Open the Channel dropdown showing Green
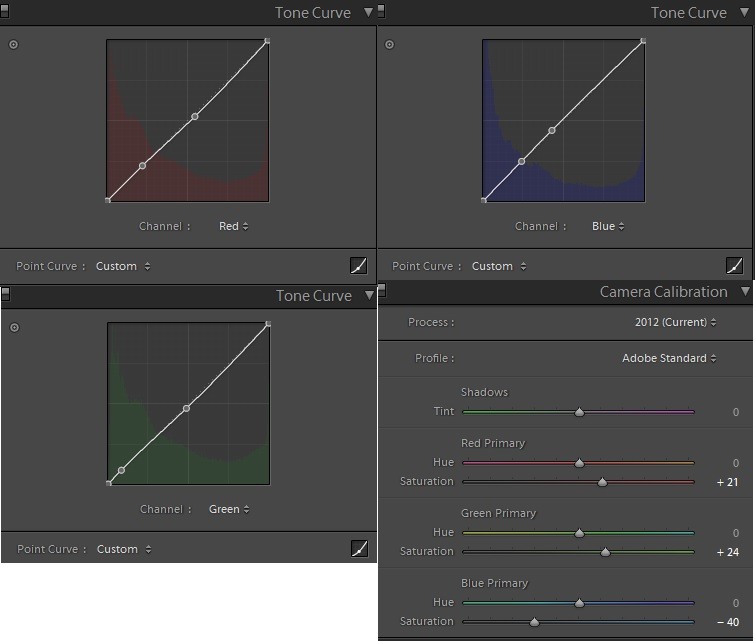755x641 pixels. coord(229,509)
